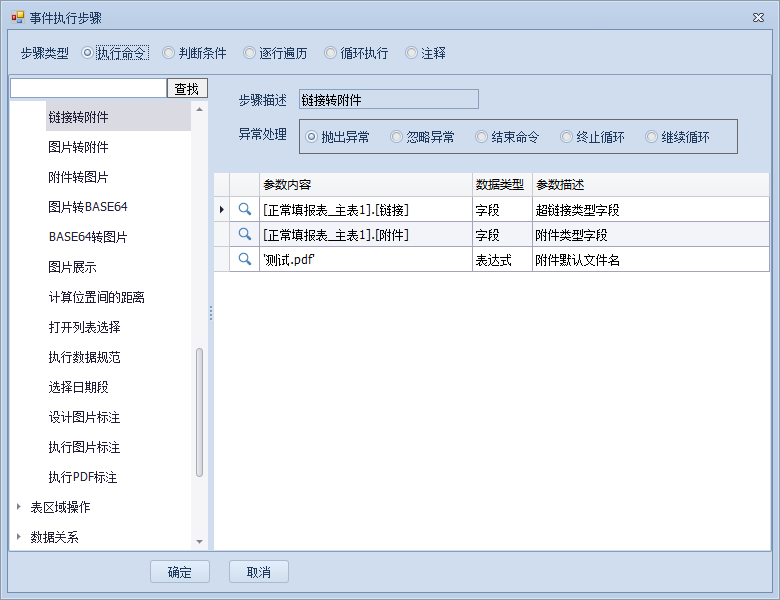Expand the 数据关系 tree node
Screen dimensions: 780x600
[x=19, y=537]
